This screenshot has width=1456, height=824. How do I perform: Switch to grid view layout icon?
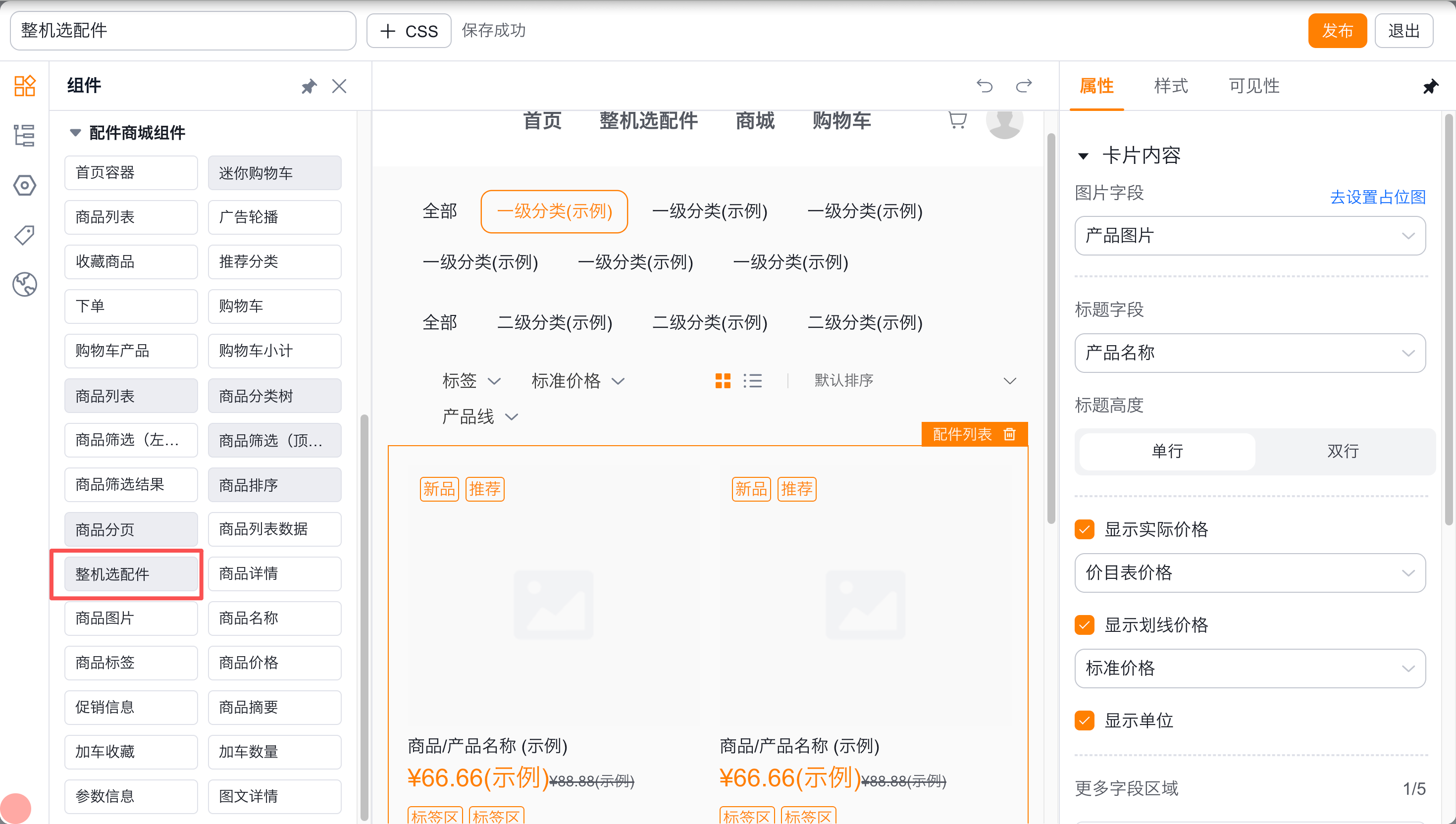coord(723,380)
